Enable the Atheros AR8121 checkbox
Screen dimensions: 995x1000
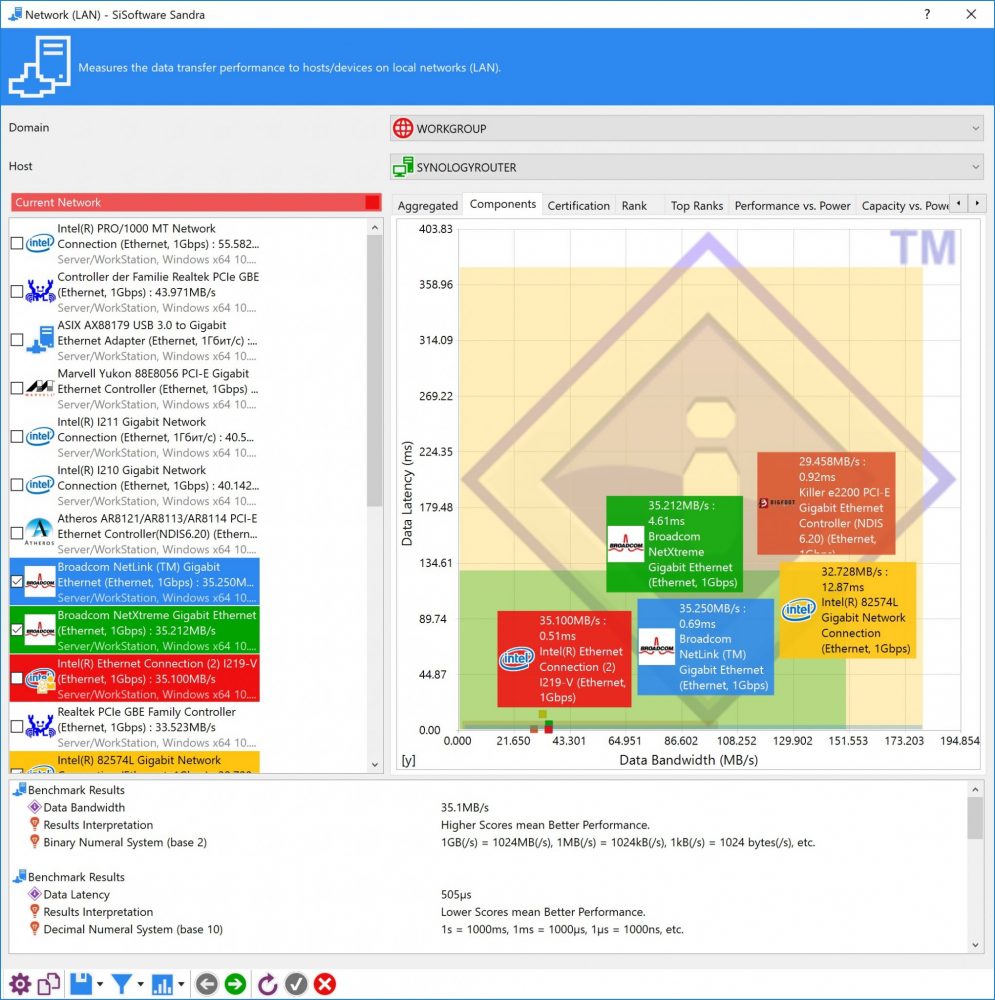point(17,533)
